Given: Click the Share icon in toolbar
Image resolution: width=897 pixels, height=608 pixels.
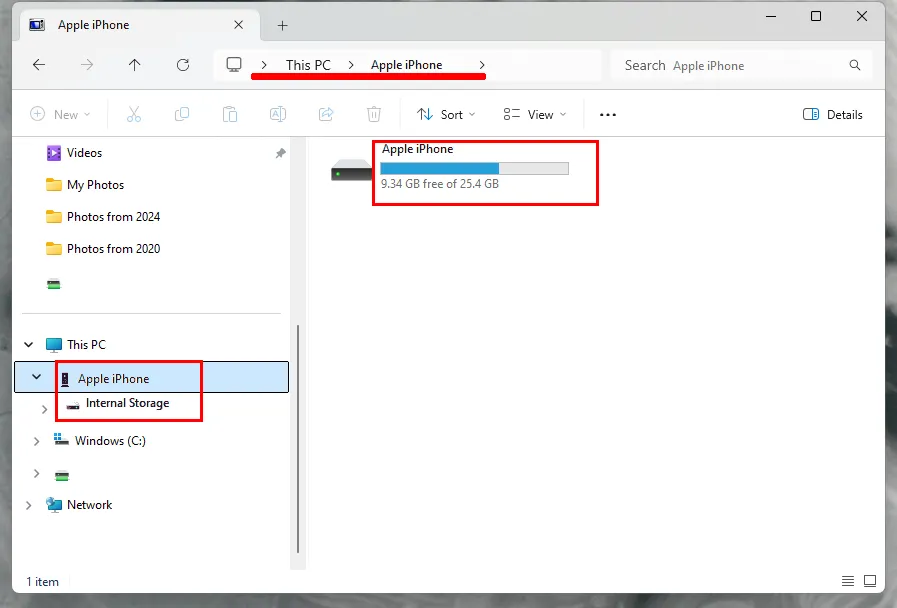Looking at the screenshot, I should point(326,114).
